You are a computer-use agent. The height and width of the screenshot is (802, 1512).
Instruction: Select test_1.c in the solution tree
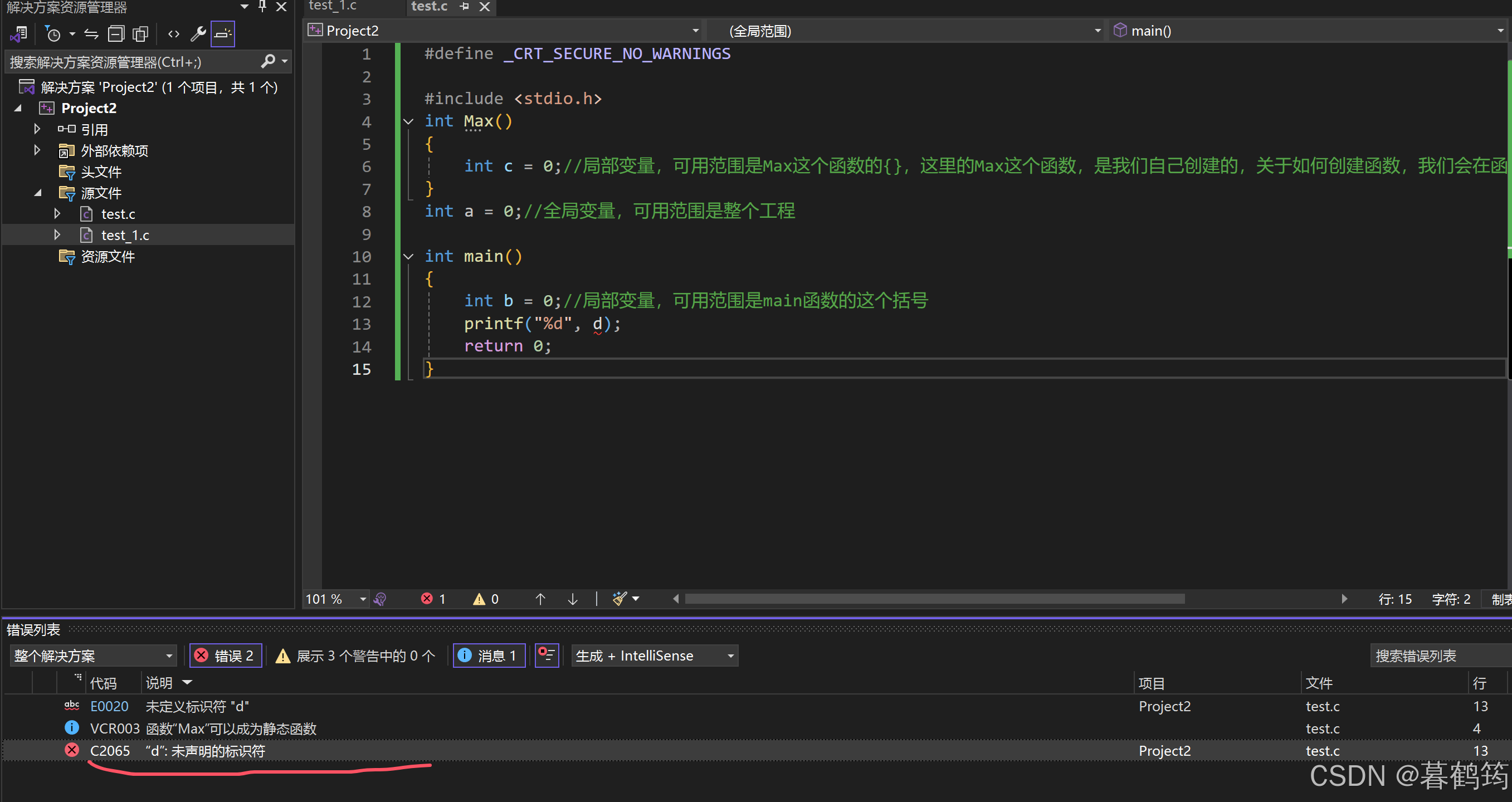[x=124, y=235]
